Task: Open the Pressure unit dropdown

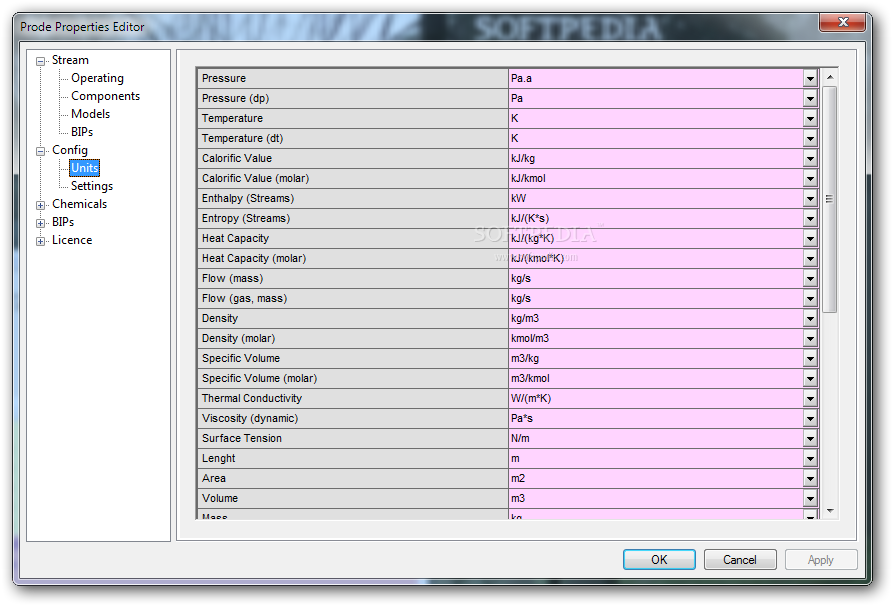Action: 810,79
